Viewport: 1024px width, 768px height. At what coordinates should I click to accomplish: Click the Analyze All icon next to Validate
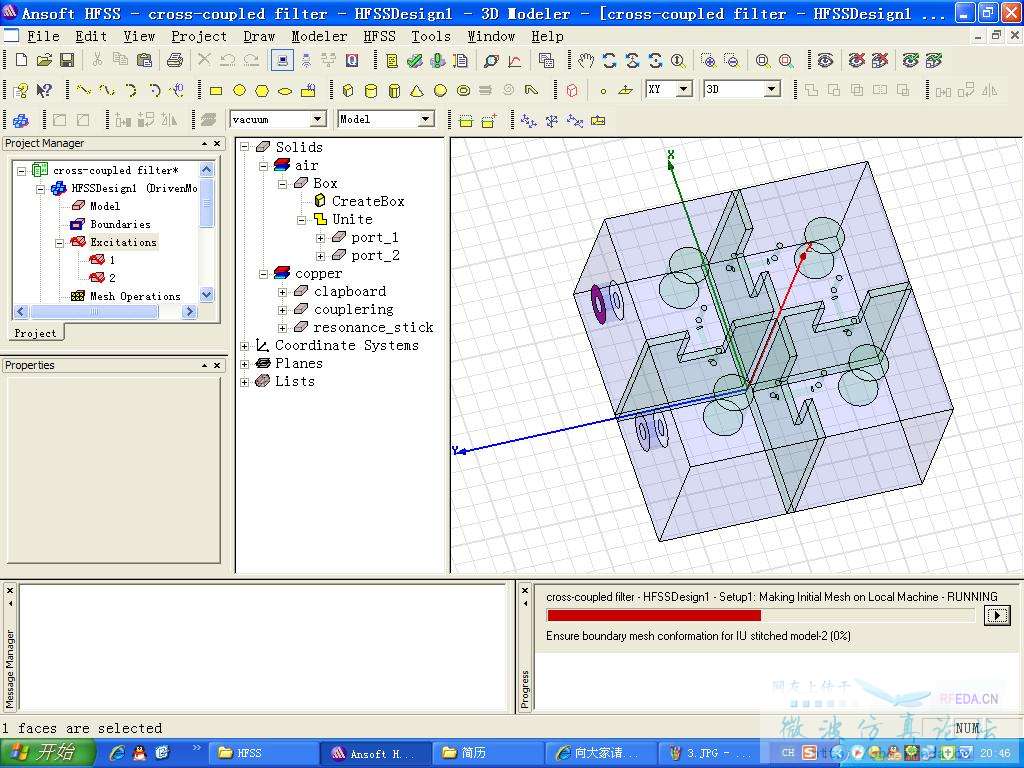(x=438, y=61)
